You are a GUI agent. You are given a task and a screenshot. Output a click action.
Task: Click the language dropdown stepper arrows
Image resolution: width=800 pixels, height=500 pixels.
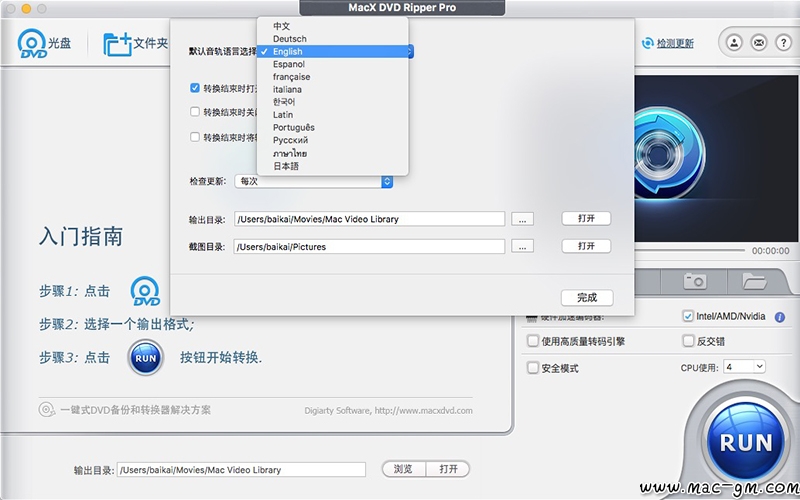click(x=411, y=51)
